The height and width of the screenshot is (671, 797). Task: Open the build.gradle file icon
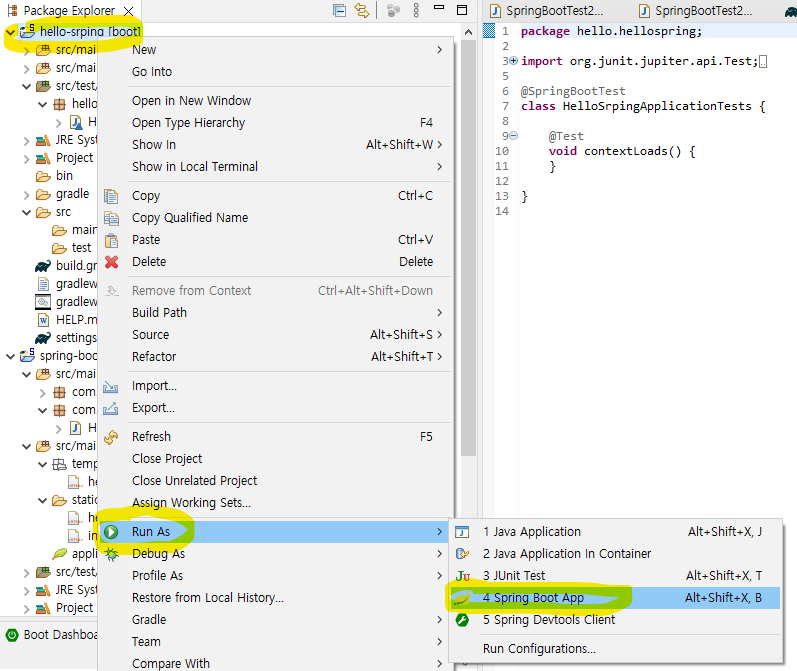click(43, 266)
